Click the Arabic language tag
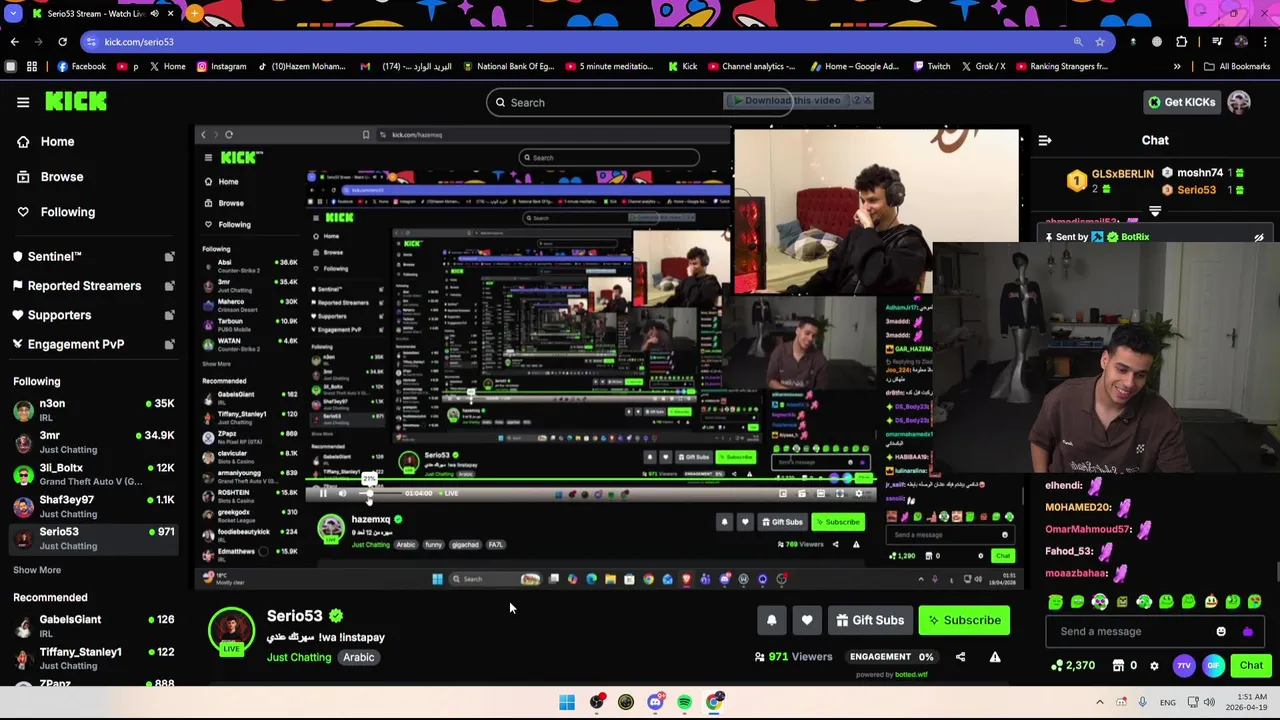This screenshot has width=1280, height=720. [358, 658]
